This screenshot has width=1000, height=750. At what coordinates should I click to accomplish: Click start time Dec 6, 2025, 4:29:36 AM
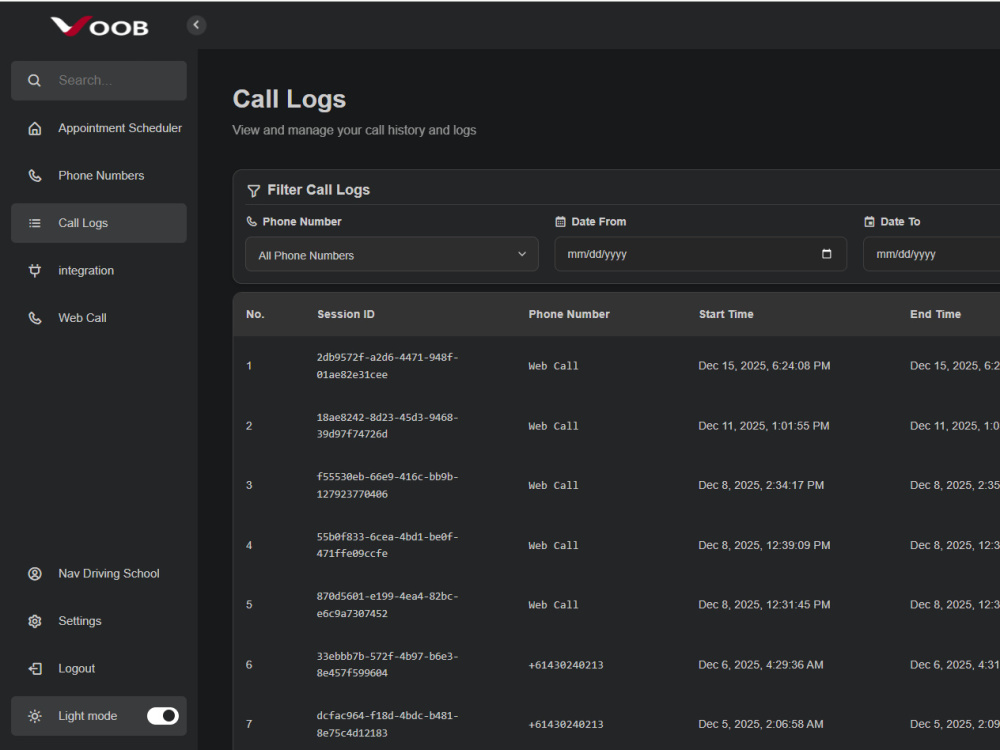(x=761, y=665)
